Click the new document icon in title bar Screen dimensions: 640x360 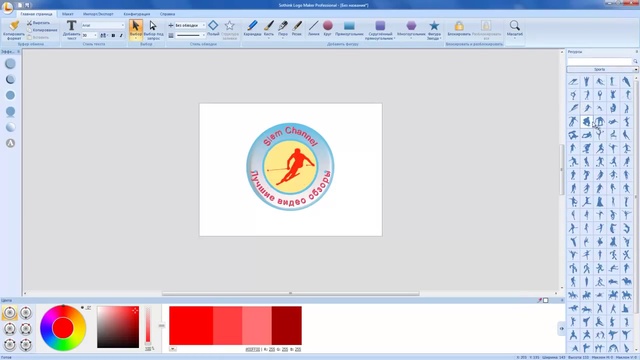[x=20, y=5]
